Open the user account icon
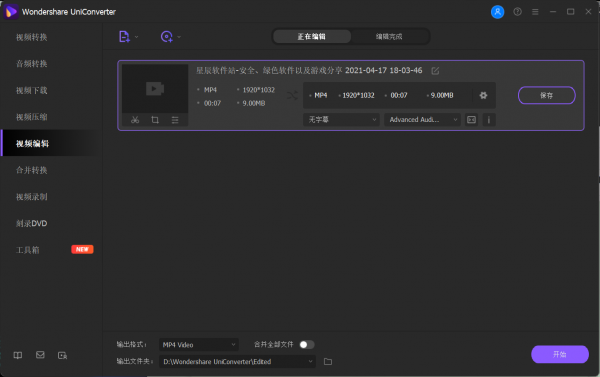This screenshot has width=600, height=377. click(x=497, y=12)
